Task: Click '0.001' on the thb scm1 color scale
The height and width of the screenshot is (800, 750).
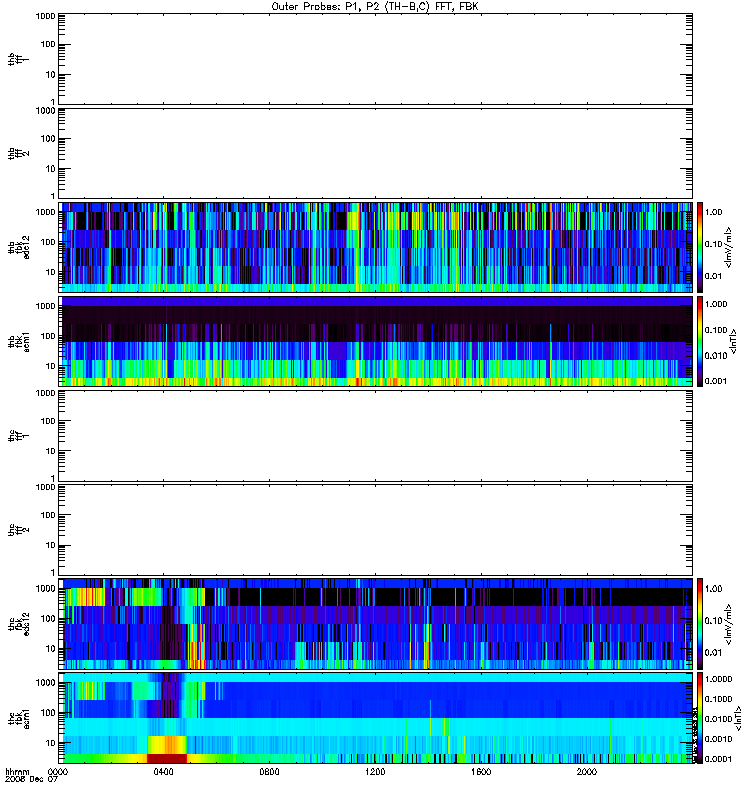Action: [x=716, y=381]
